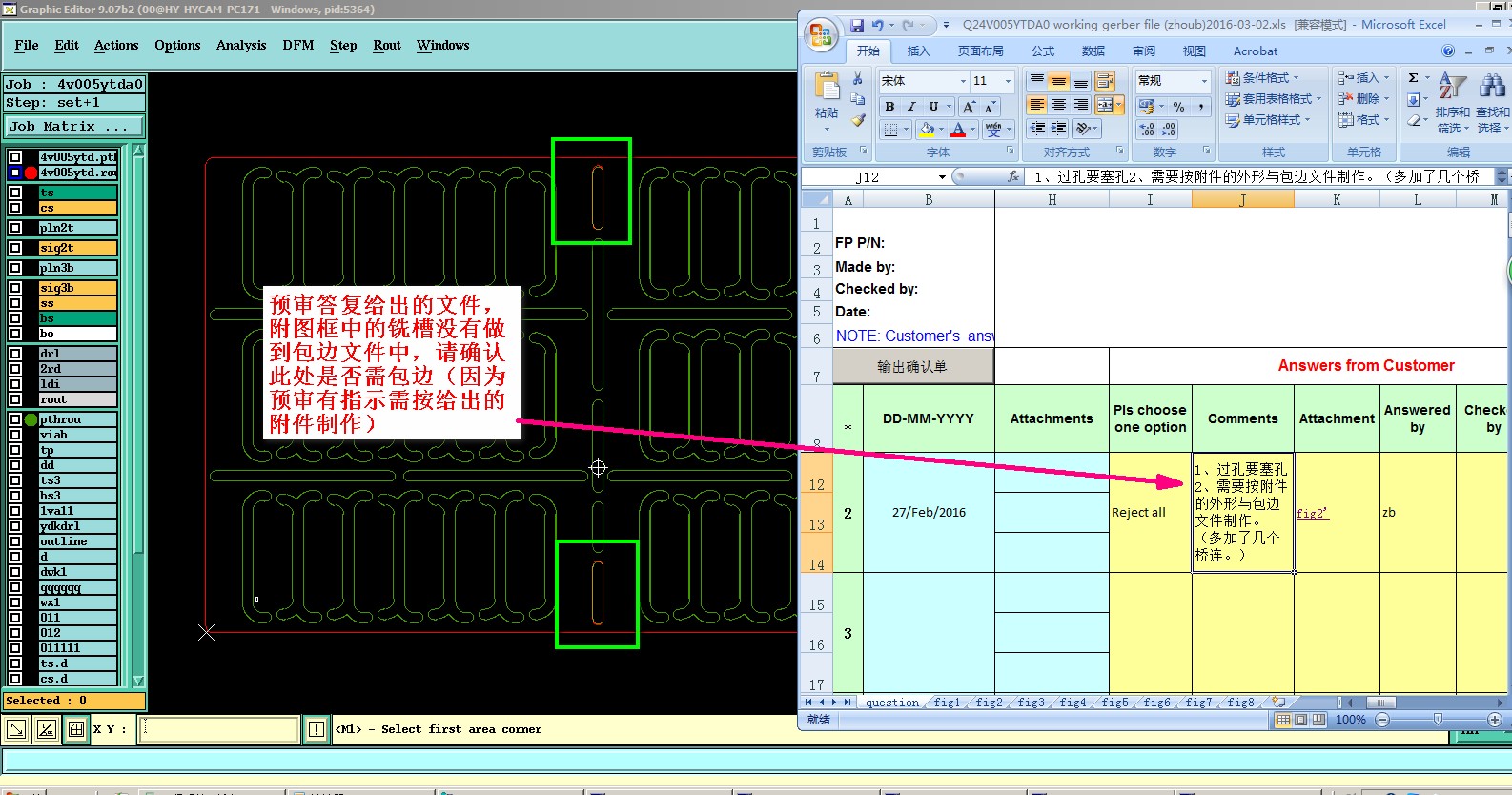The width and height of the screenshot is (1512, 795).
Task: Click the Excel zoom out minus button
Action: 1383,720
